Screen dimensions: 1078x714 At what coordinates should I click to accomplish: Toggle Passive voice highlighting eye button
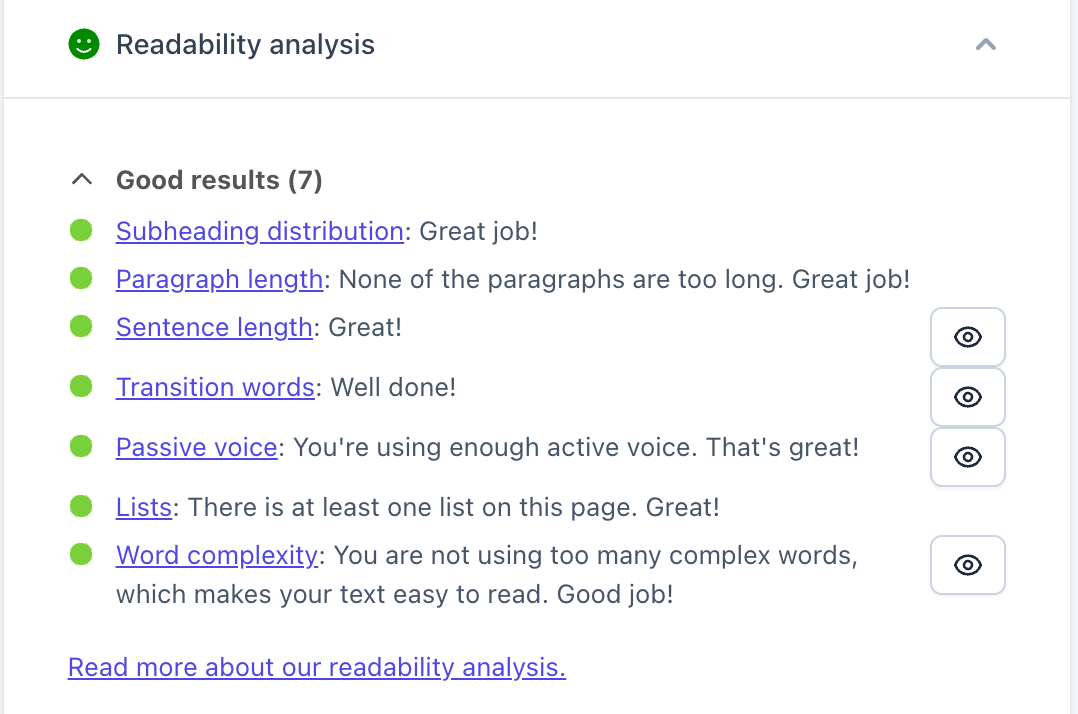[967, 457]
